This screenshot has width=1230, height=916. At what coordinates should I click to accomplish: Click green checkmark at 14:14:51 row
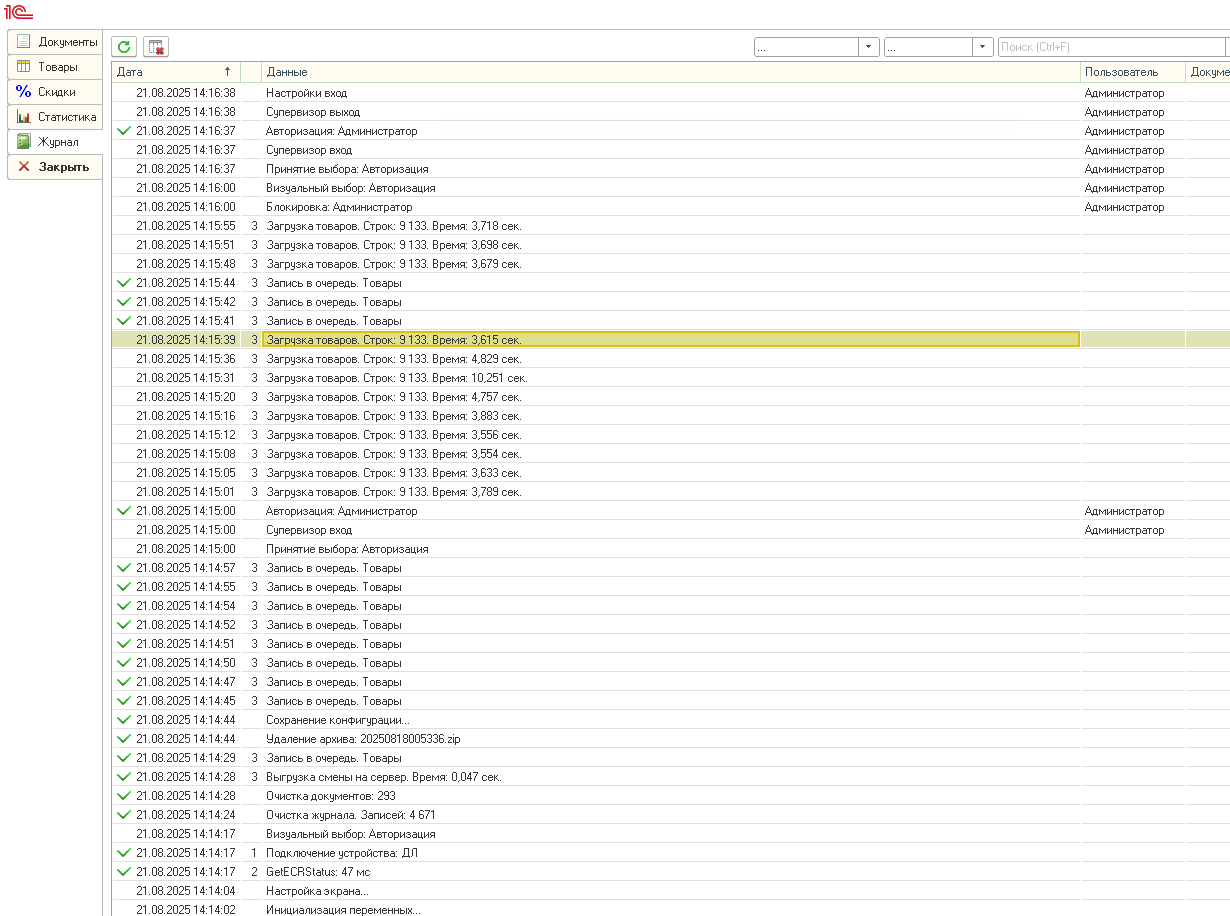[x=124, y=644]
